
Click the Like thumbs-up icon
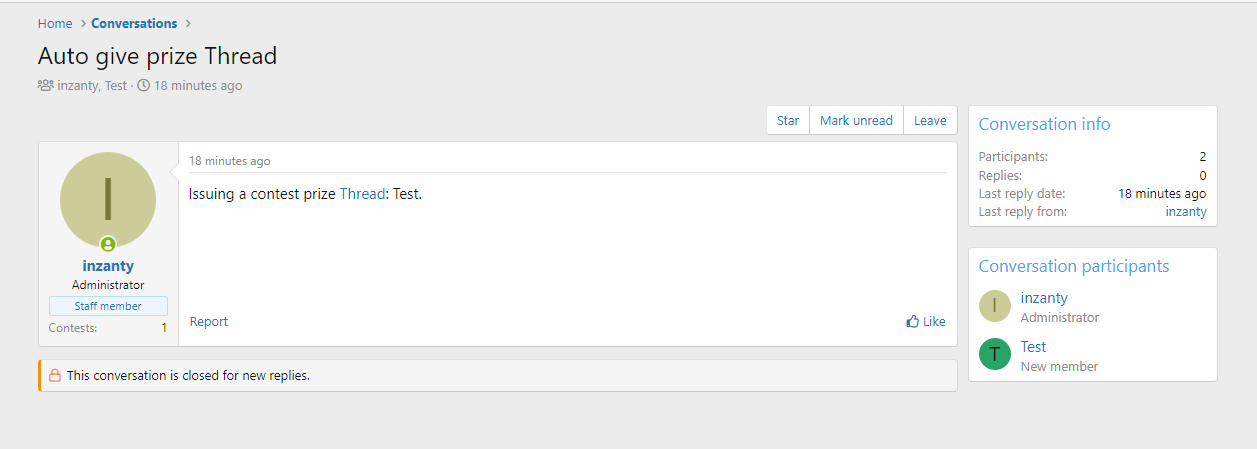912,322
